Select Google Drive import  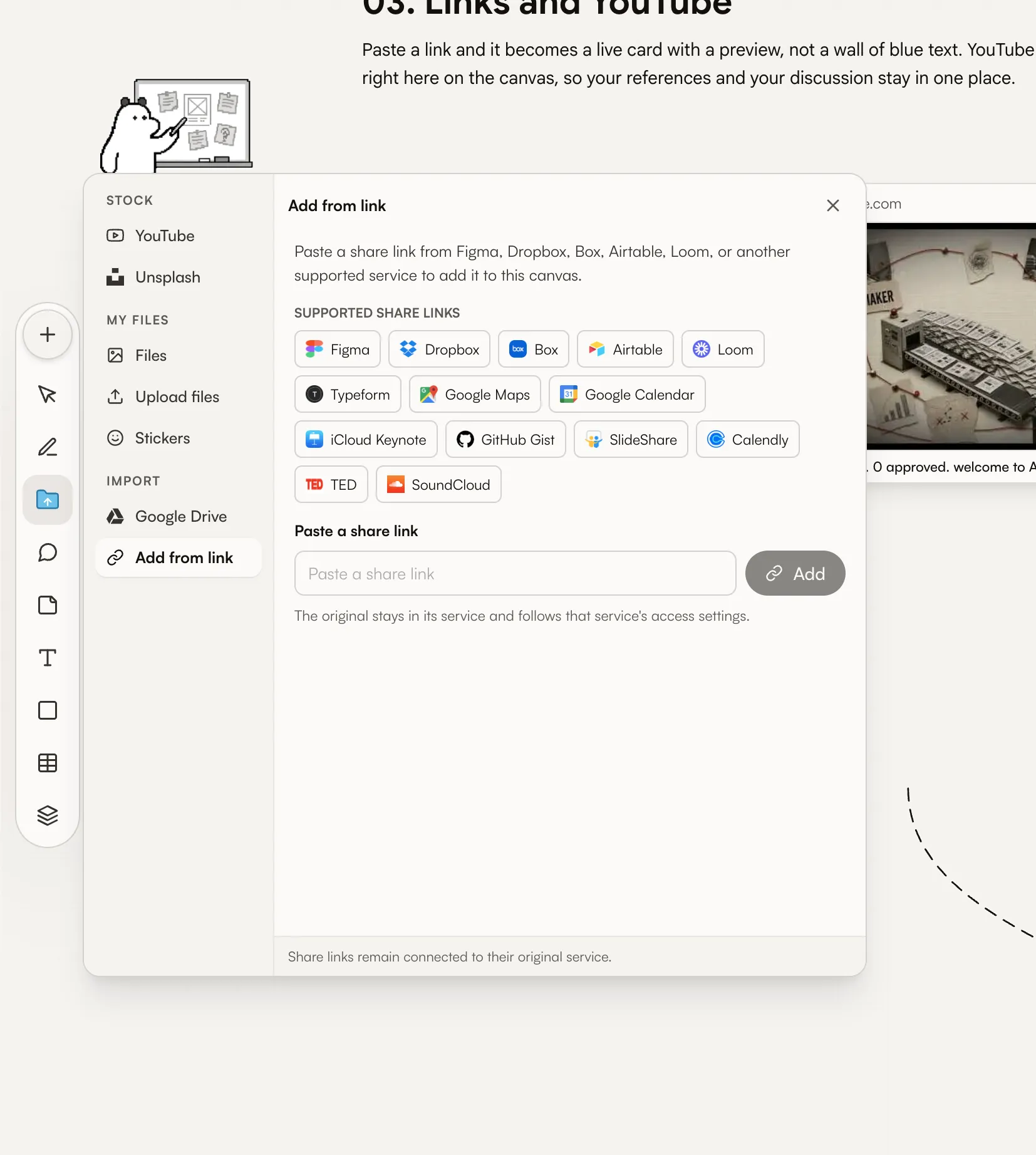click(x=179, y=516)
